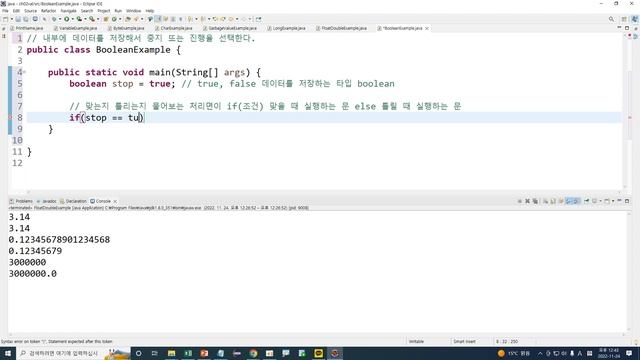
Task: Switch to the GarbageValueExample.java editor tab
Action: coord(230,28)
